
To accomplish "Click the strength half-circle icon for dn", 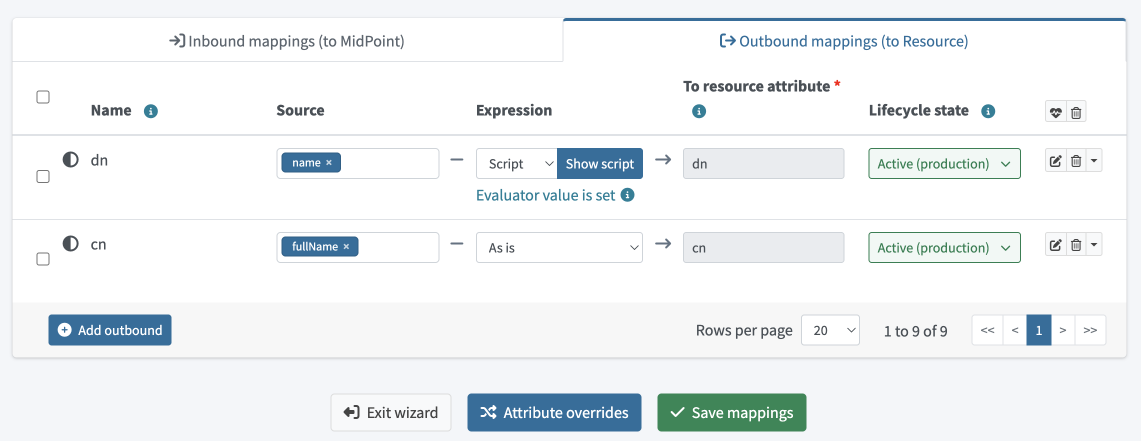I will [x=71, y=159].
